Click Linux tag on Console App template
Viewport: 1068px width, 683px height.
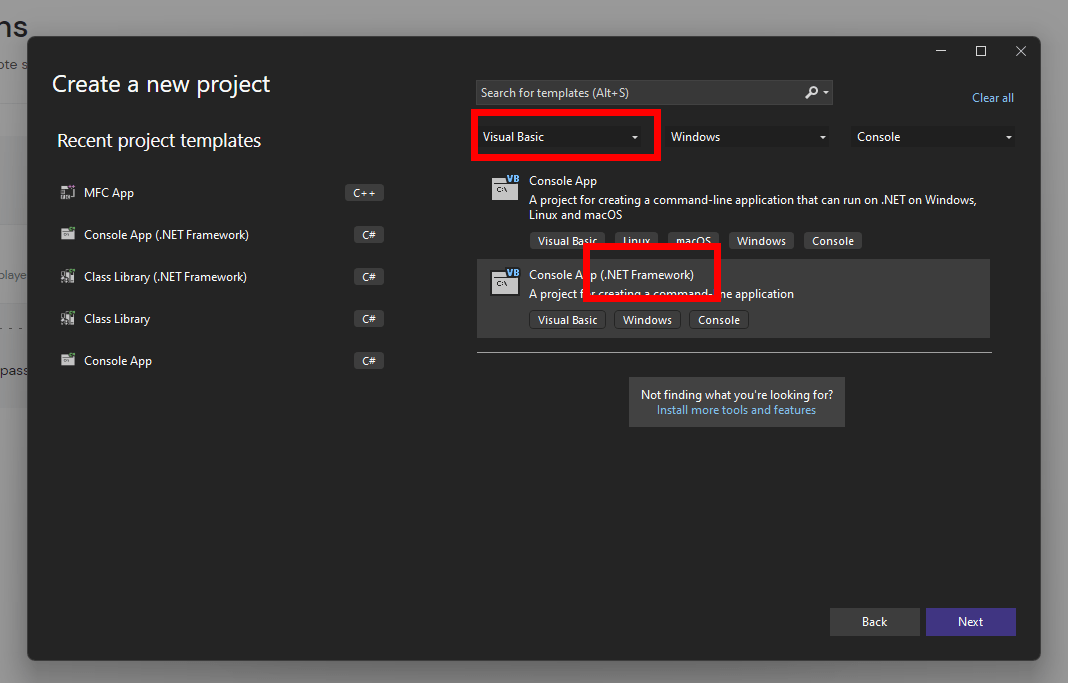pos(636,241)
